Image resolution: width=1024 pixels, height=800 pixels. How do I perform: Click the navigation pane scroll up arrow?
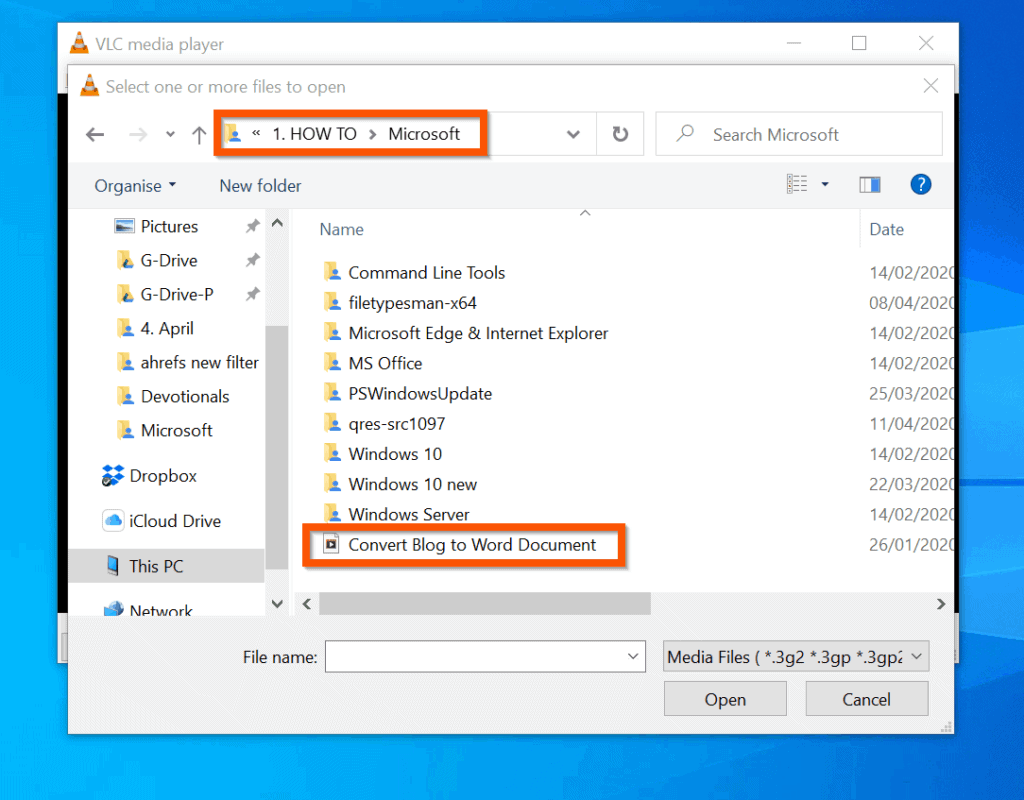[277, 223]
